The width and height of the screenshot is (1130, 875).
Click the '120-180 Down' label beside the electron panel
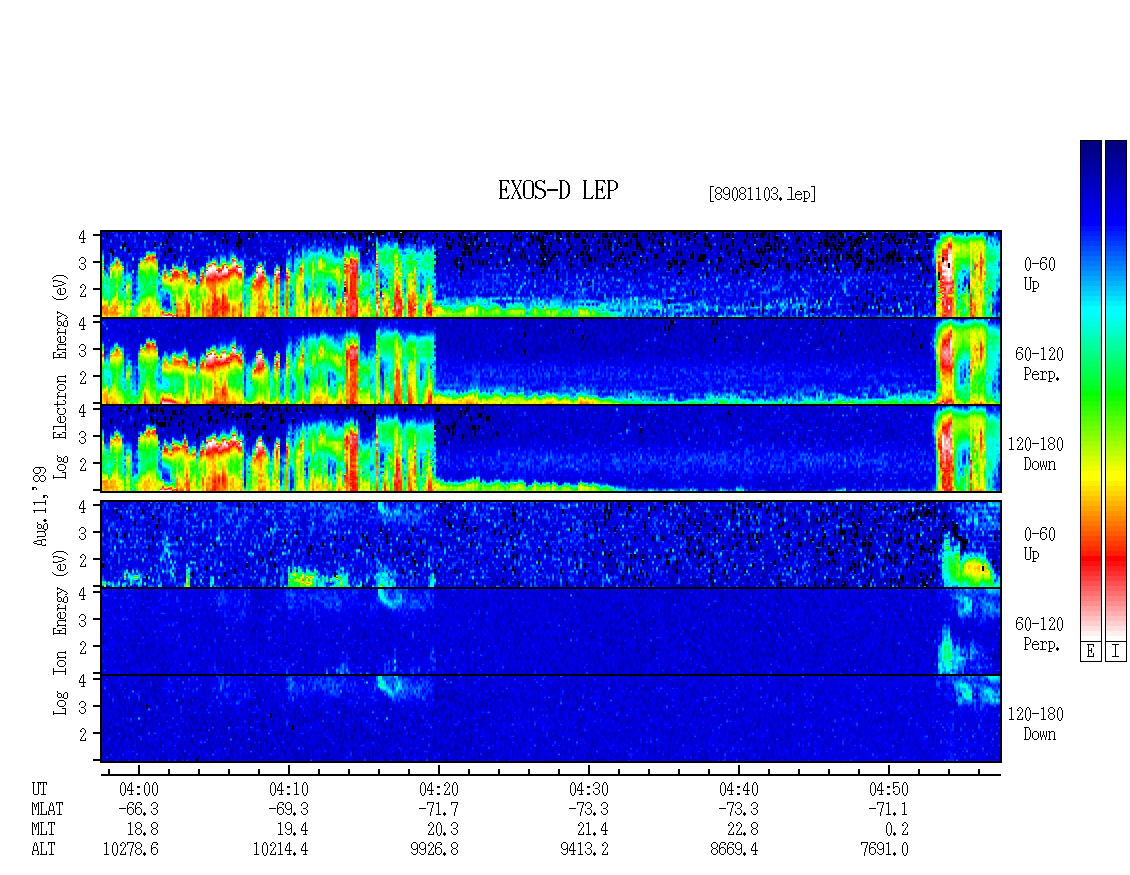[x=1036, y=454]
